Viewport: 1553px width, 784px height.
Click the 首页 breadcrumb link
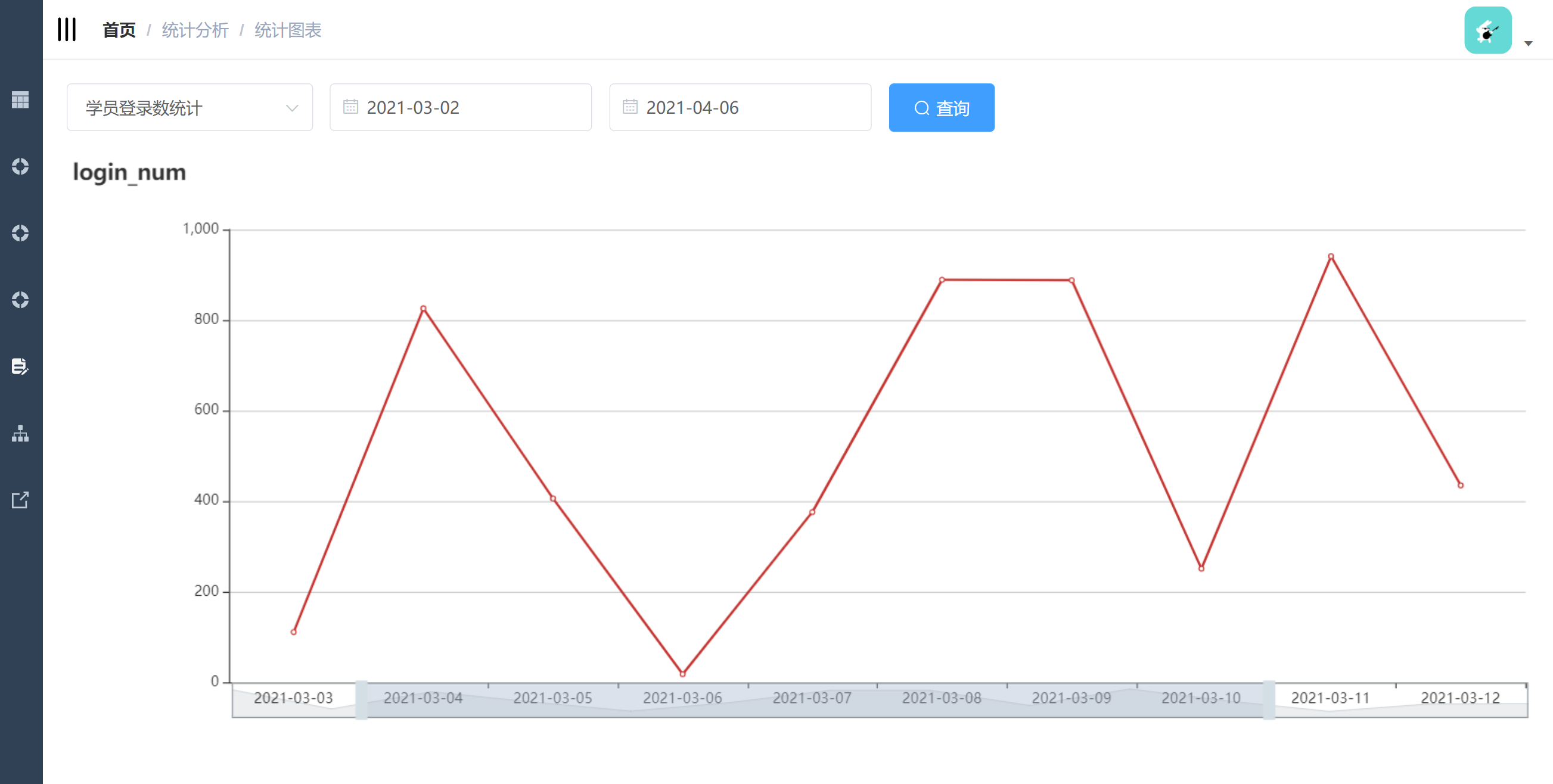(x=119, y=30)
